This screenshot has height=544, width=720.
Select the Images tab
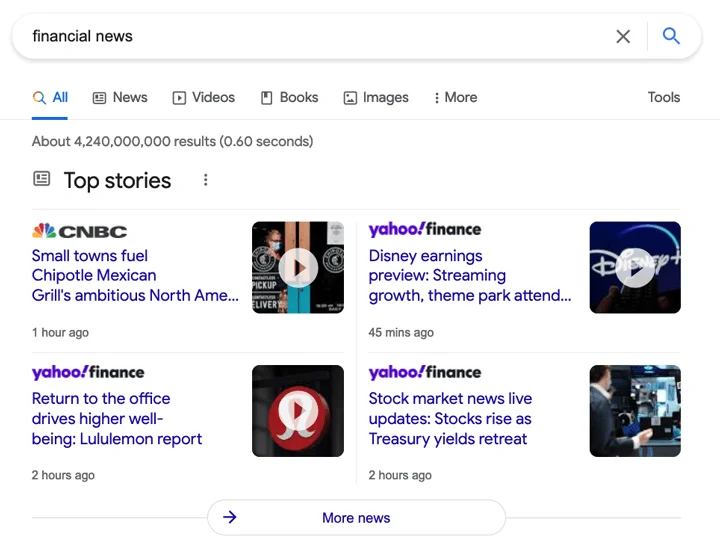376,97
